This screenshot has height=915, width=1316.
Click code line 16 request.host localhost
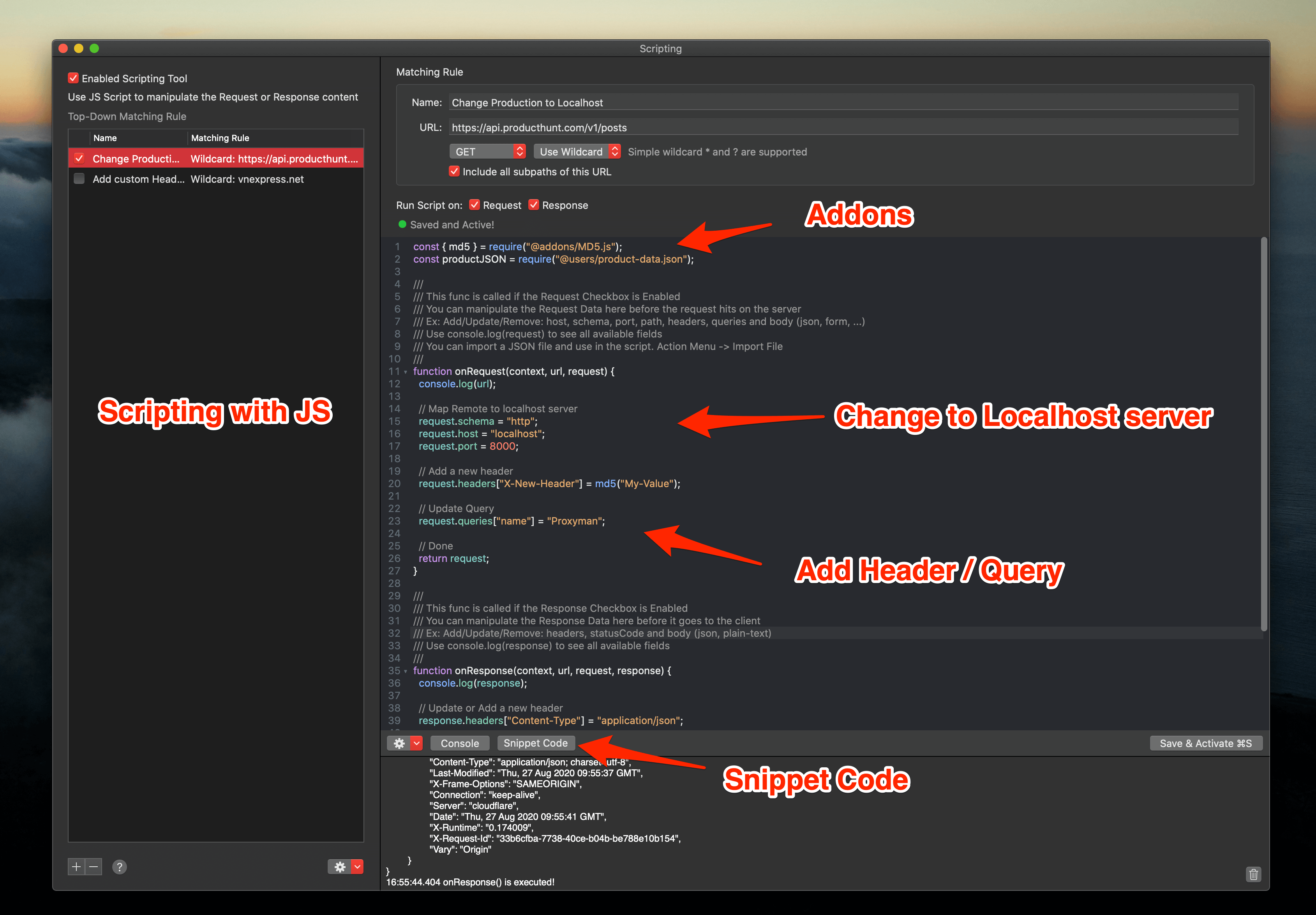point(482,434)
